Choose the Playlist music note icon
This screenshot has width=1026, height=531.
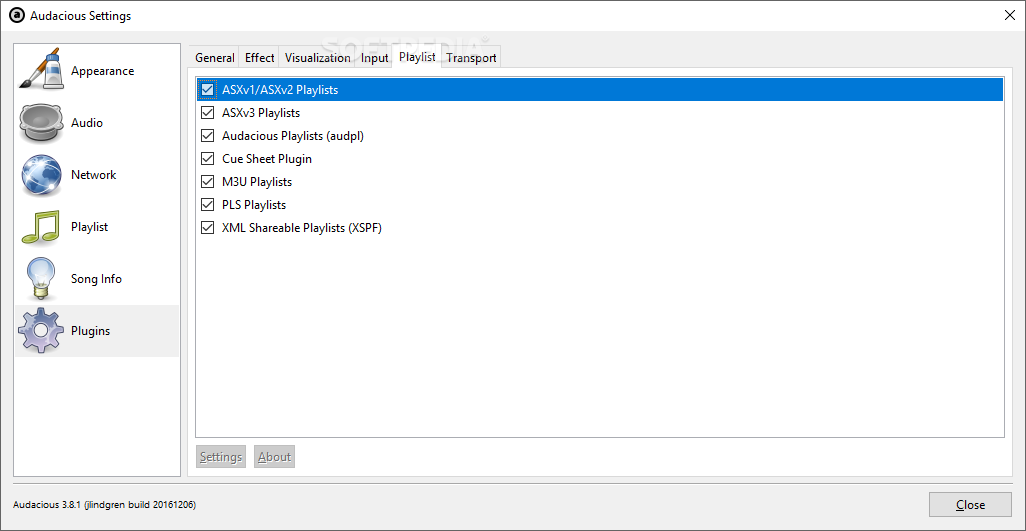(x=41, y=227)
